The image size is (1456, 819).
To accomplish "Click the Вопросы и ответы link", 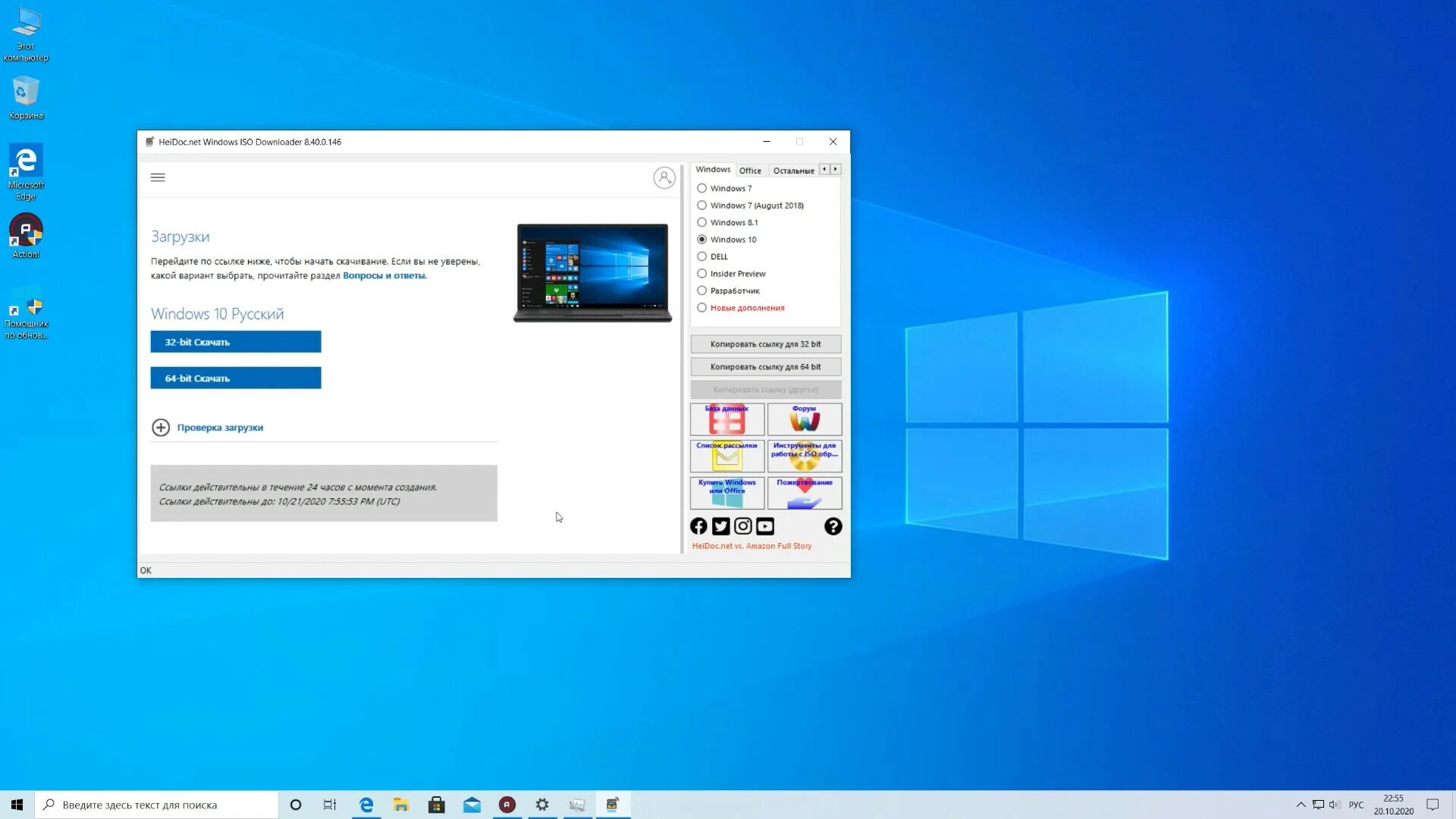I will [384, 275].
